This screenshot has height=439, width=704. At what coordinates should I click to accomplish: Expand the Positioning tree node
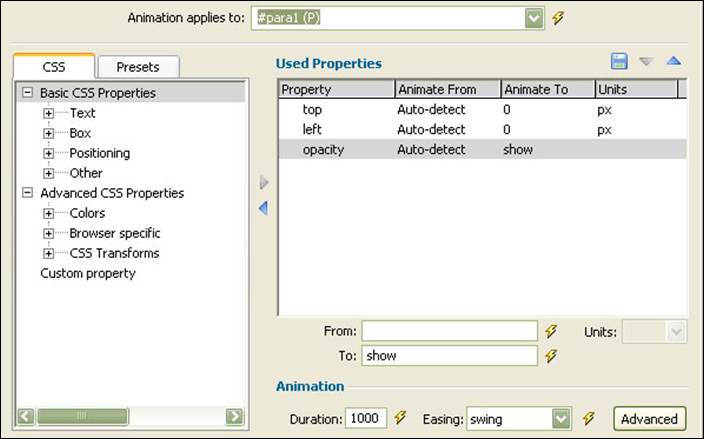48,153
